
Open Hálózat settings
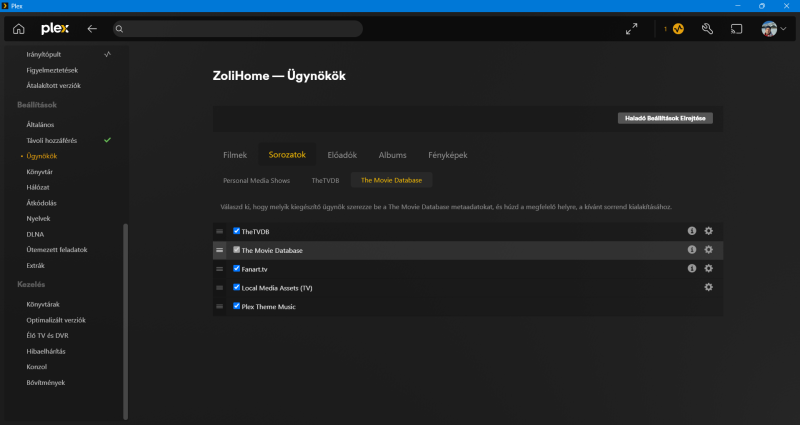tap(38, 187)
